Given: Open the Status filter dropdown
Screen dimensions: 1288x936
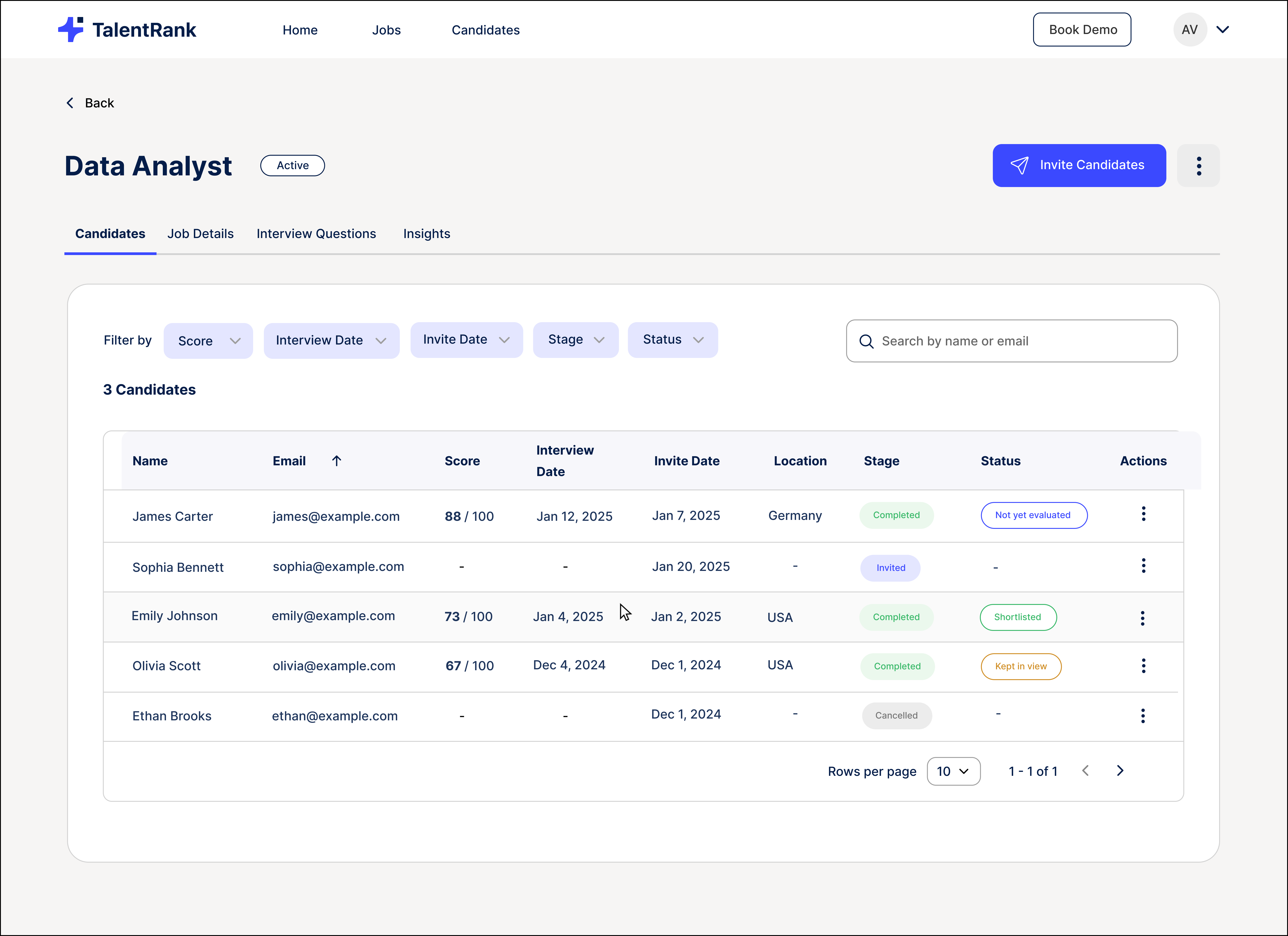Looking at the screenshot, I should pyautogui.click(x=673, y=340).
